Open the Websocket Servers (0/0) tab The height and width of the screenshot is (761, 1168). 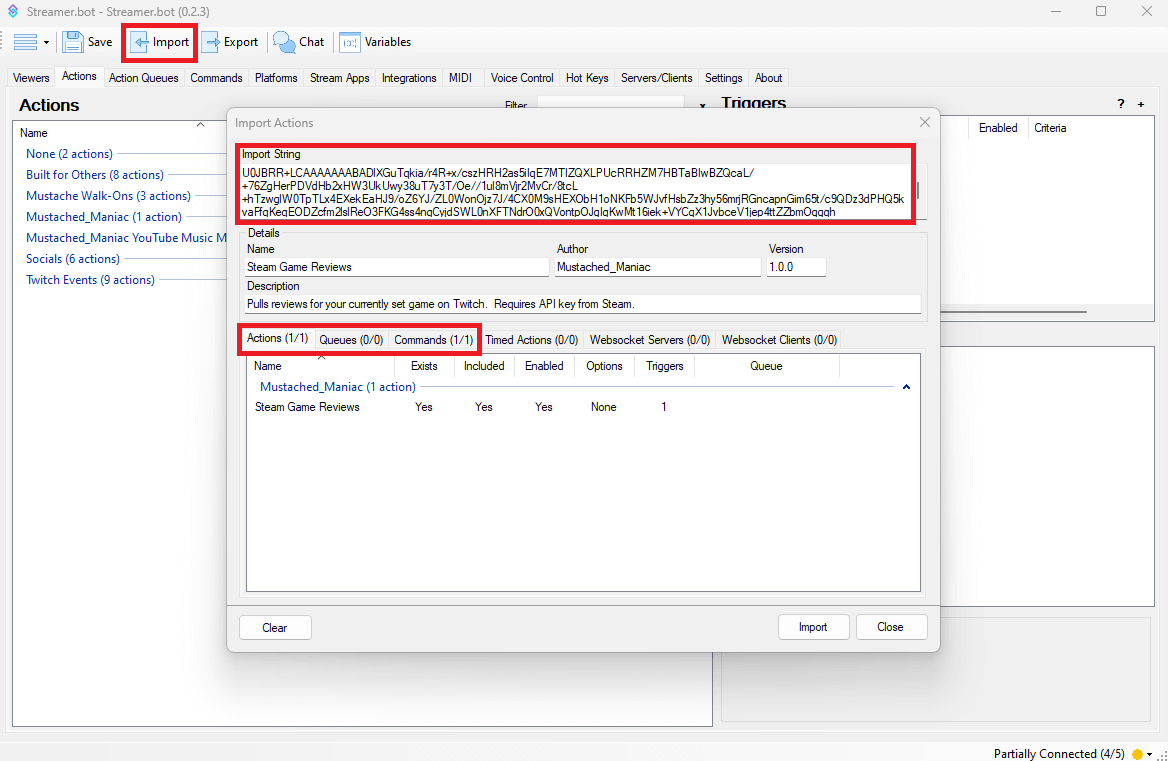(650, 340)
